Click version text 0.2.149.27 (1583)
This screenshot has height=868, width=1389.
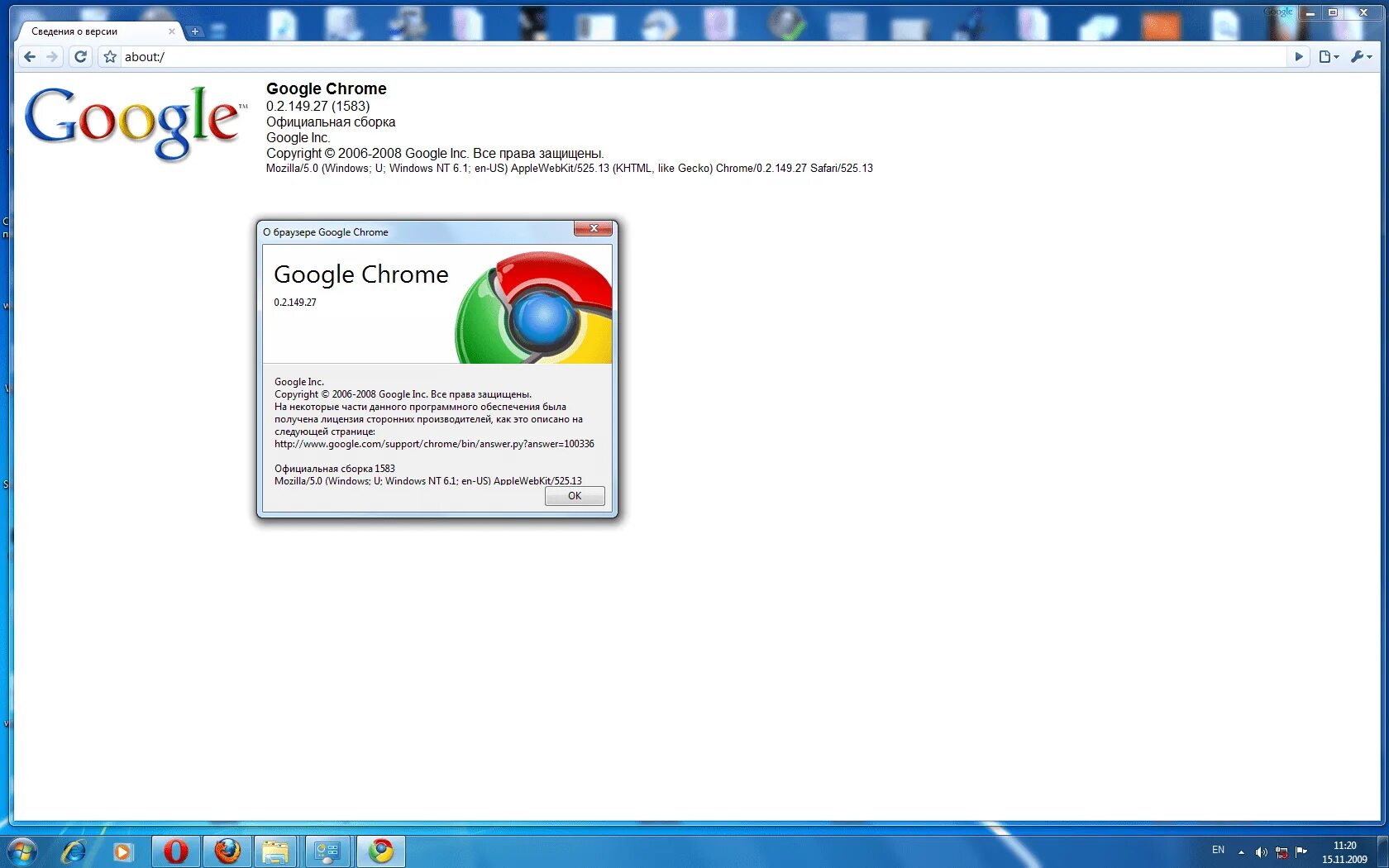click(317, 106)
